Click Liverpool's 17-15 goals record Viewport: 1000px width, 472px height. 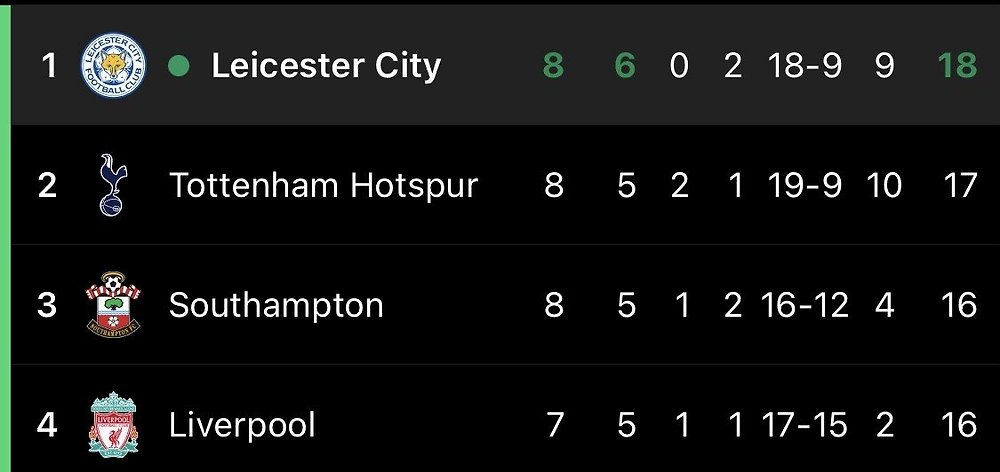pos(805,424)
